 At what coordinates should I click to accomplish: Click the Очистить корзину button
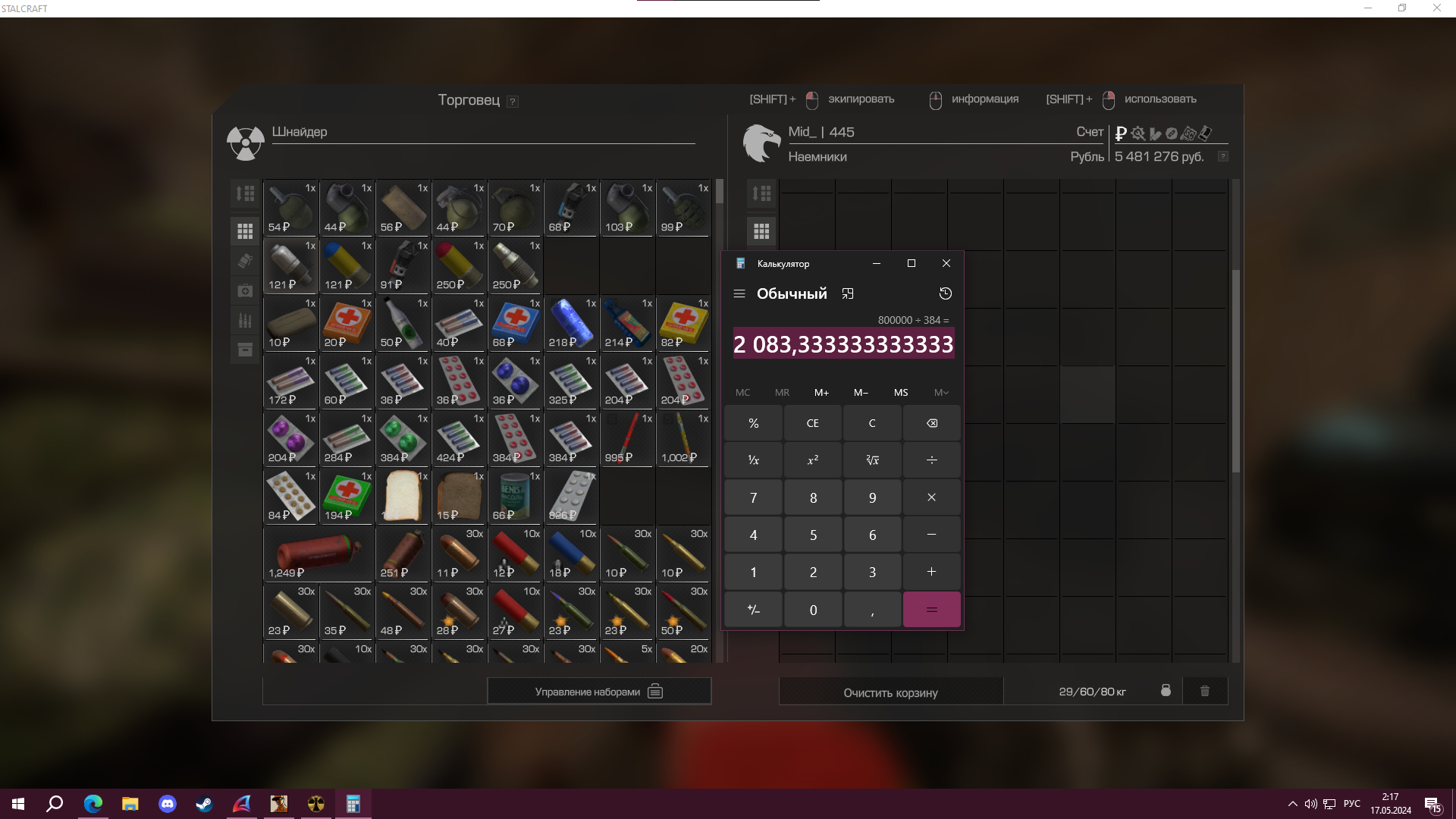[x=891, y=692]
